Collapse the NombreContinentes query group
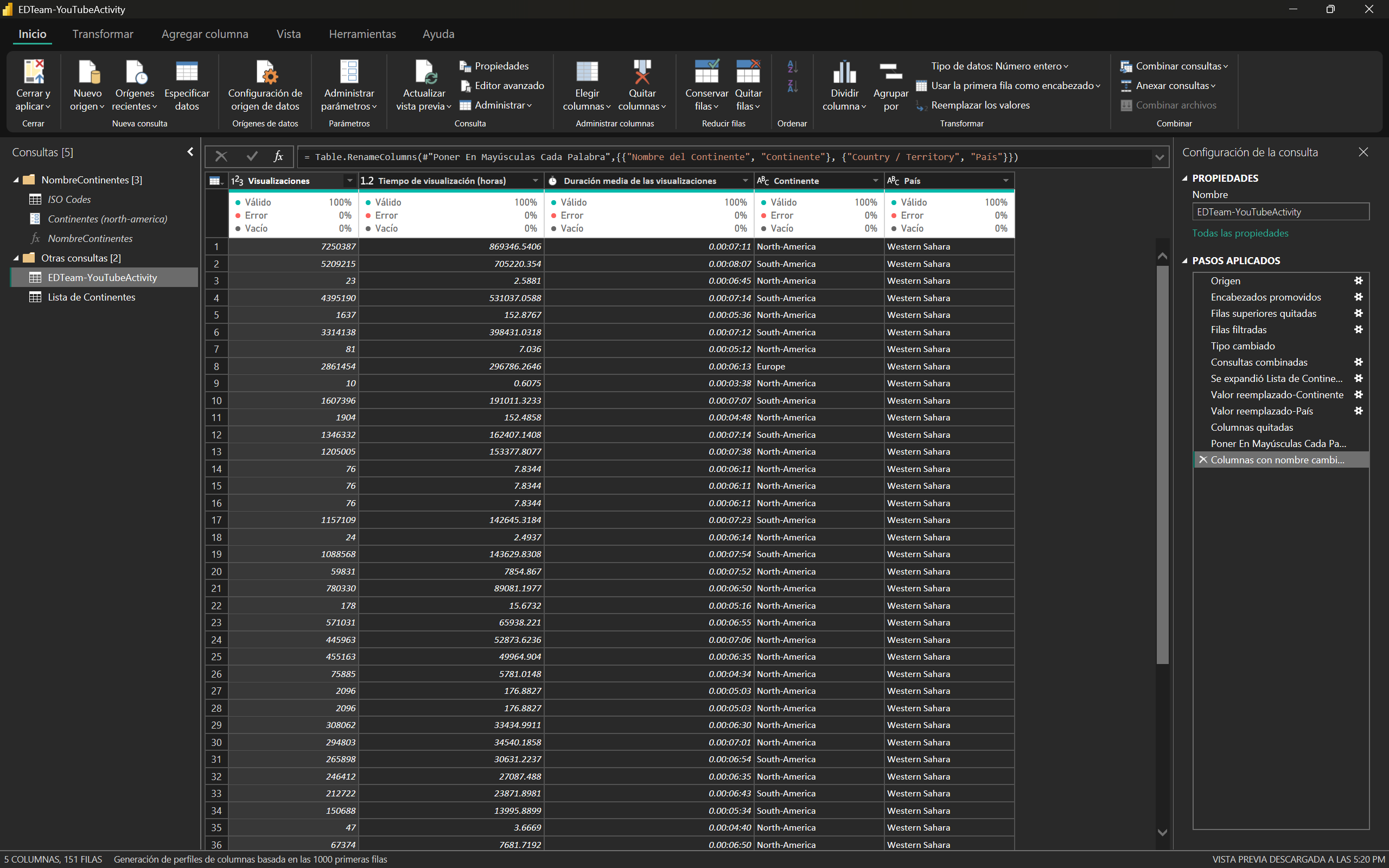Image resolution: width=1389 pixels, height=868 pixels. point(16,180)
